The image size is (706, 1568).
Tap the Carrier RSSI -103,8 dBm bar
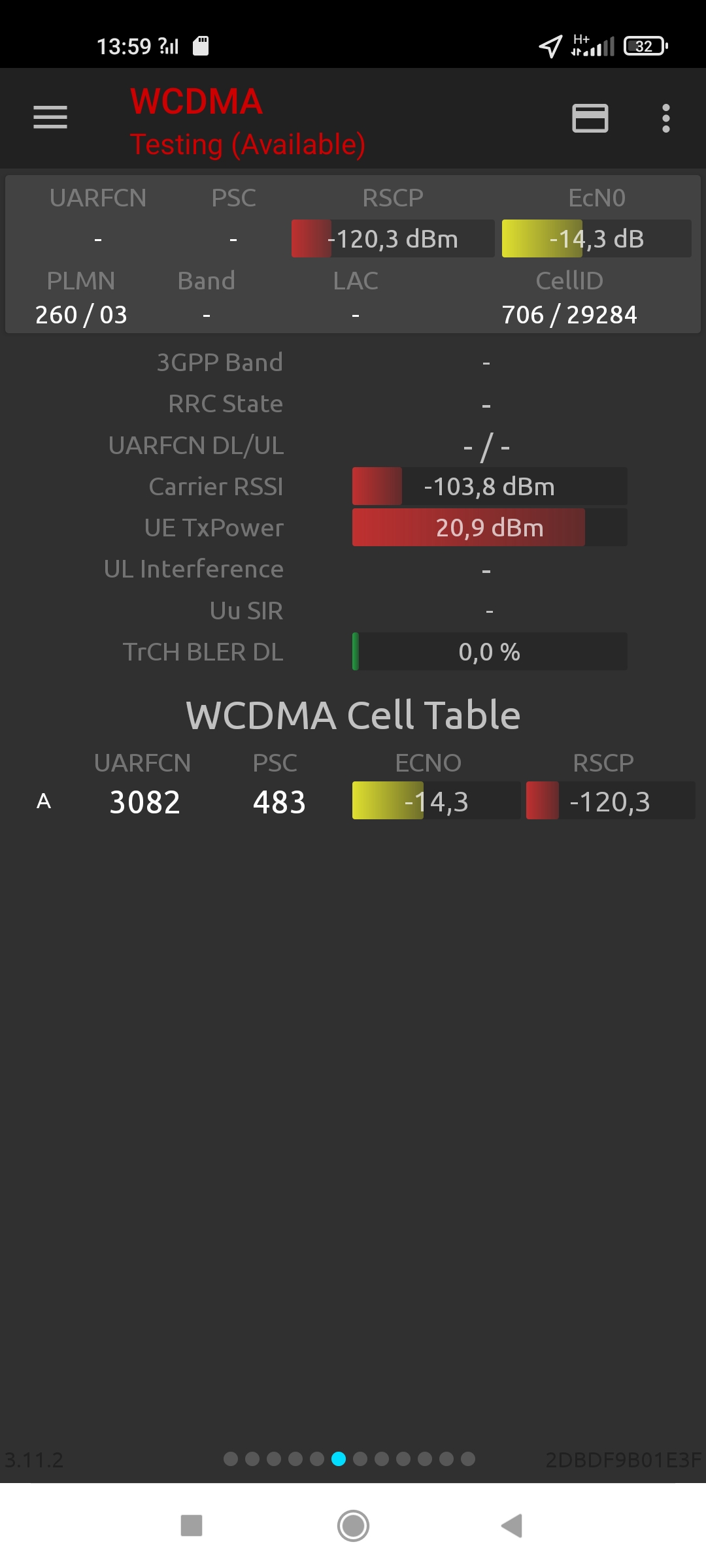[x=490, y=487]
